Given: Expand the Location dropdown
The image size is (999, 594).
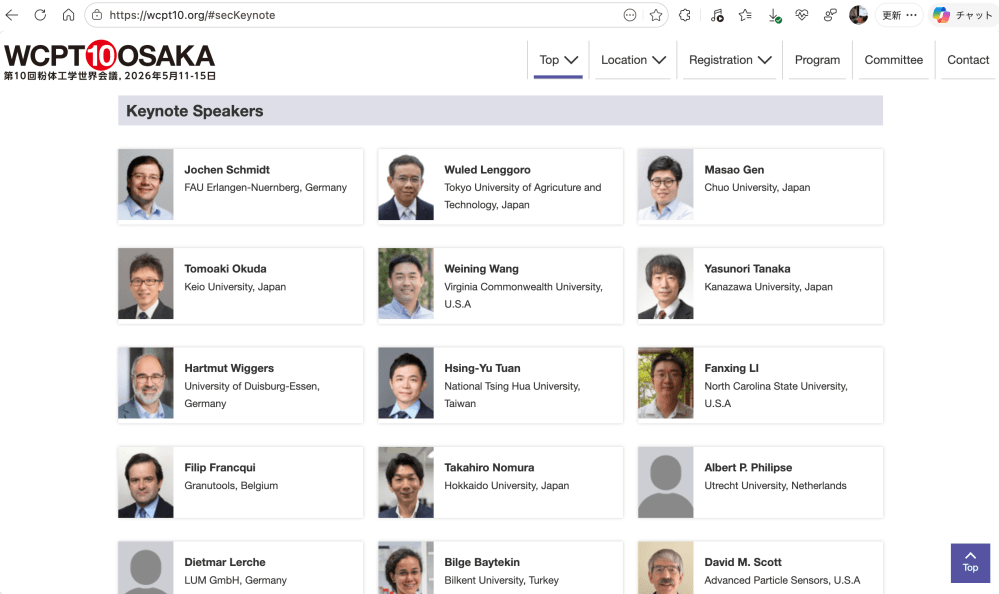Looking at the screenshot, I should point(632,60).
